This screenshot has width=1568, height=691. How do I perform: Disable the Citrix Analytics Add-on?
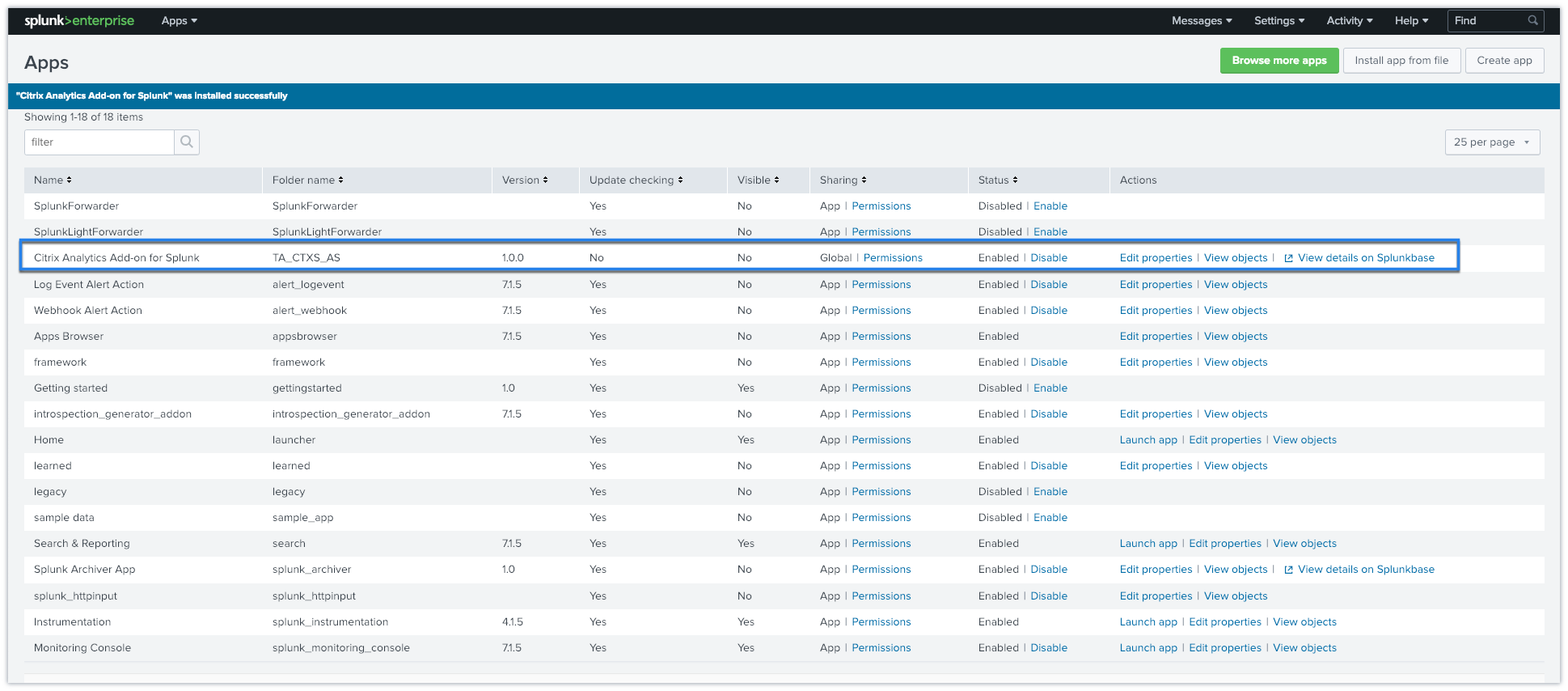pos(1049,258)
